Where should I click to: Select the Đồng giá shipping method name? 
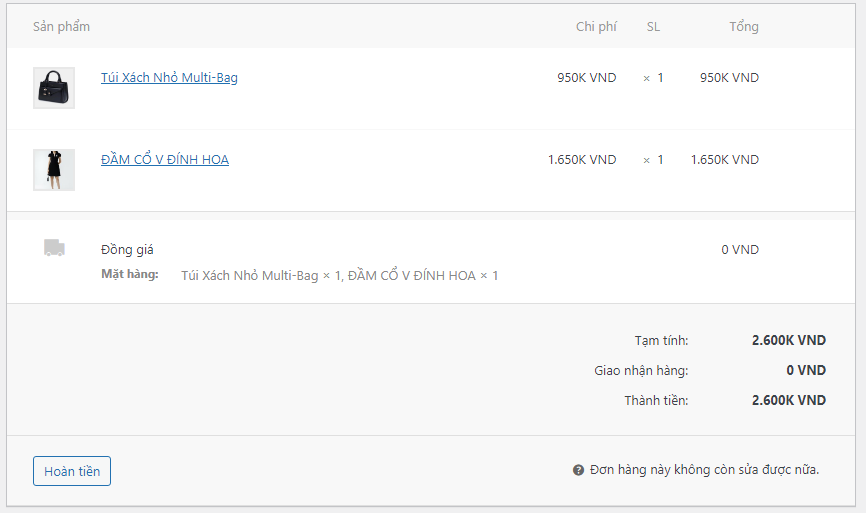point(127,249)
